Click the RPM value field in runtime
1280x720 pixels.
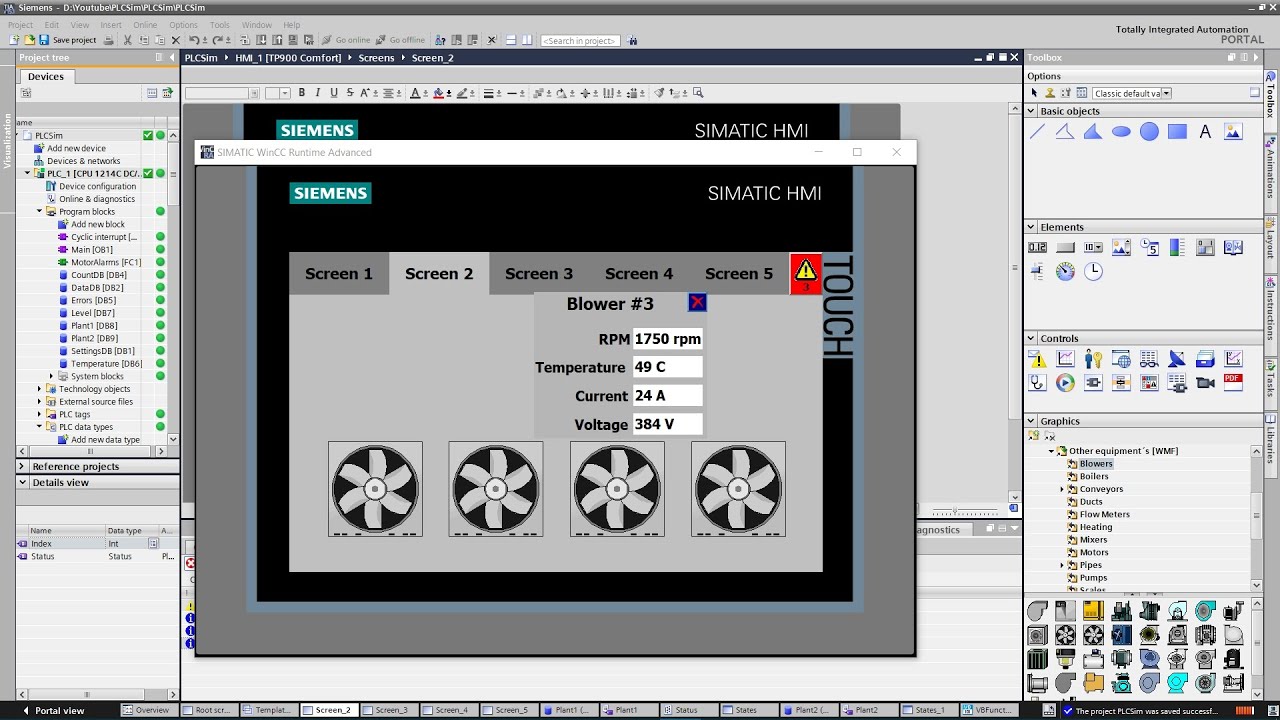pyautogui.click(x=668, y=339)
